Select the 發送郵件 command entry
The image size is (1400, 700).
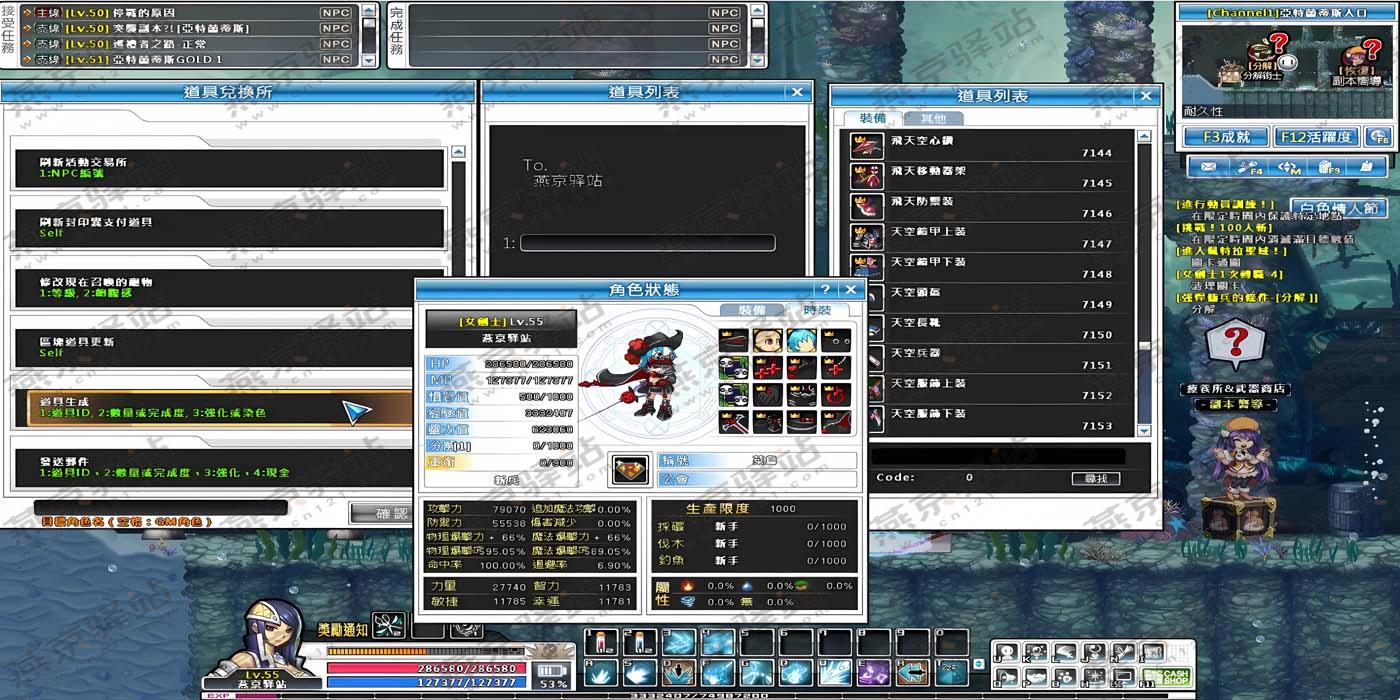point(229,466)
